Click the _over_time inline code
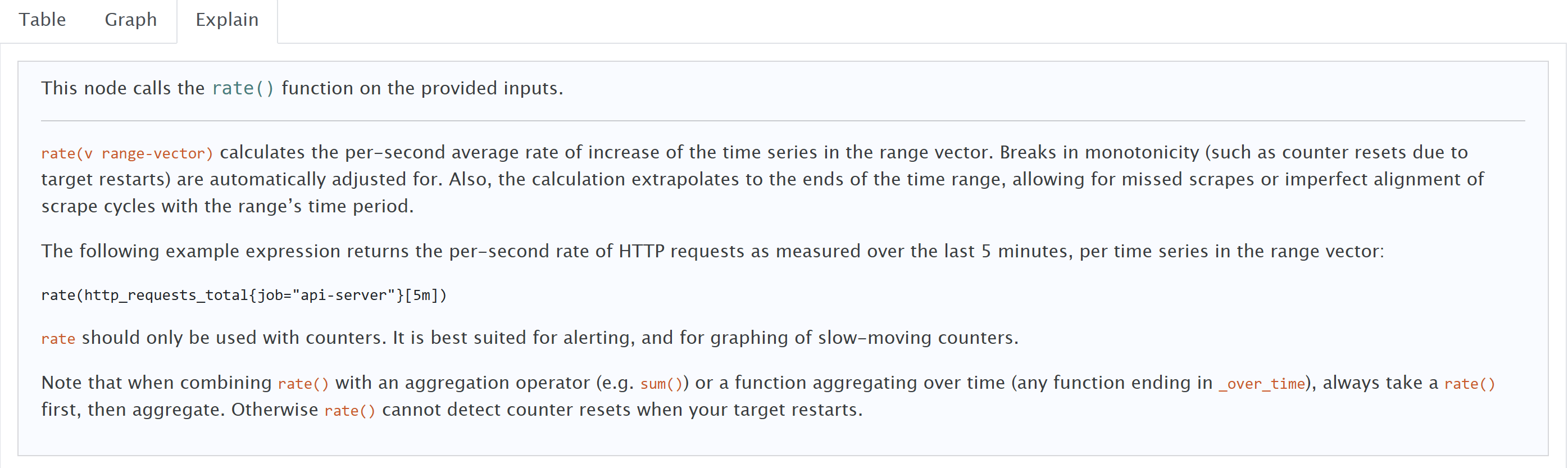This screenshot has height=468, width=1568. (x=1261, y=384)
